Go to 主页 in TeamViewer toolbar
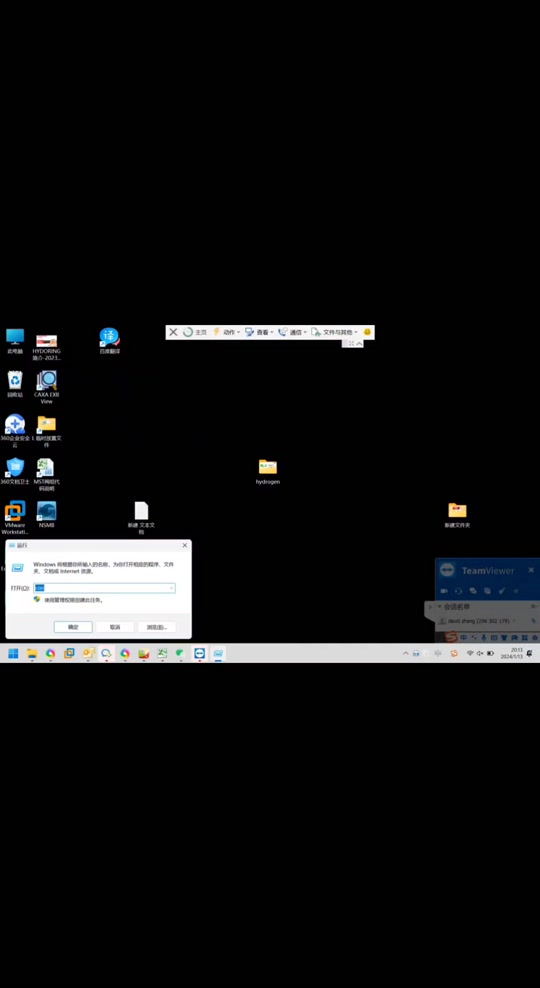Screen dimensions: 540x988 (x=195, y=332)
